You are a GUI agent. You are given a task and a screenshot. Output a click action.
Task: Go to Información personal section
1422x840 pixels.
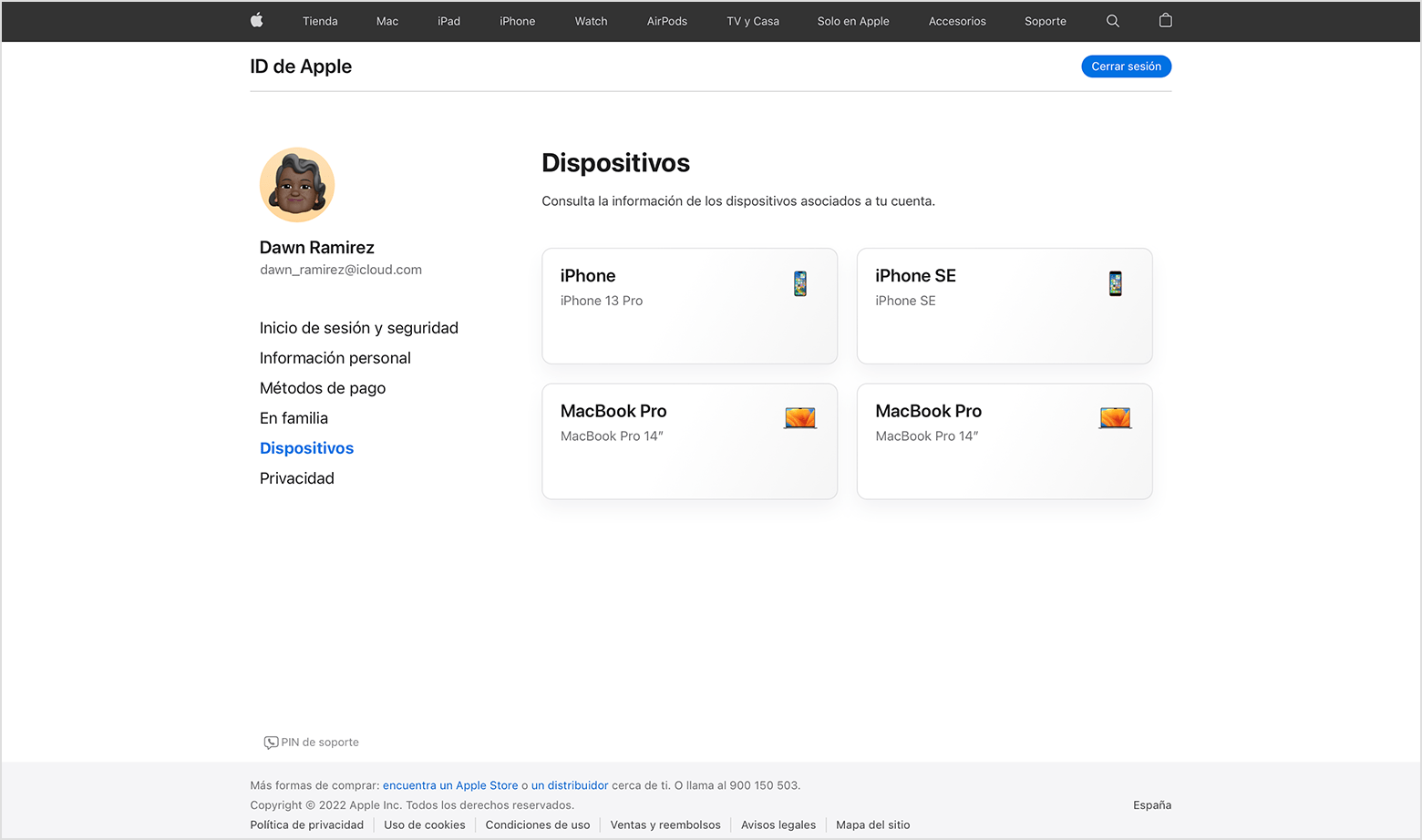pos(335,358)
